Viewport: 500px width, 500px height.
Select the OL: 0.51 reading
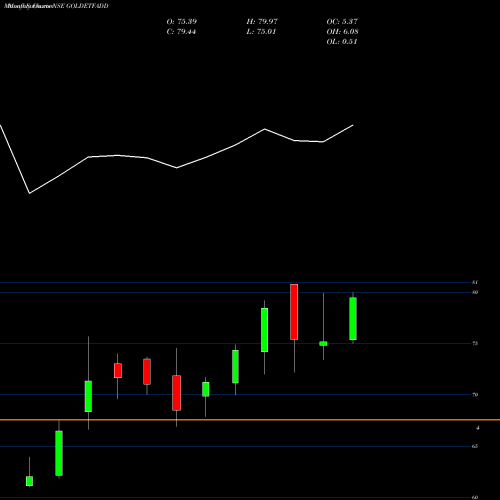[342, 42]
